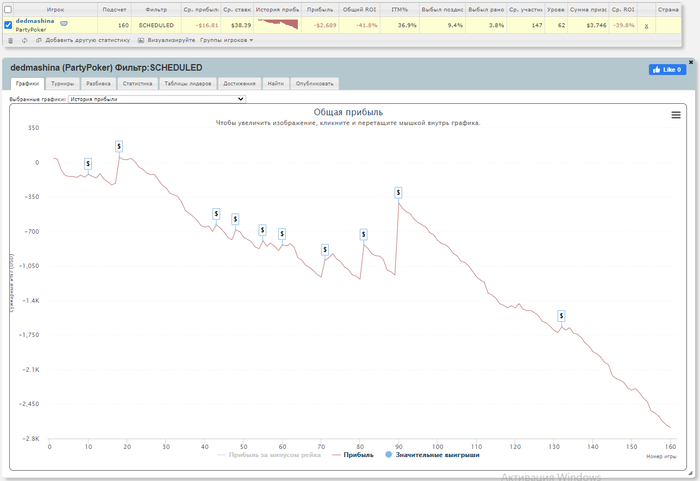
Task: Click the -$16.81 average profit value
Action: (x=207, y=25)
